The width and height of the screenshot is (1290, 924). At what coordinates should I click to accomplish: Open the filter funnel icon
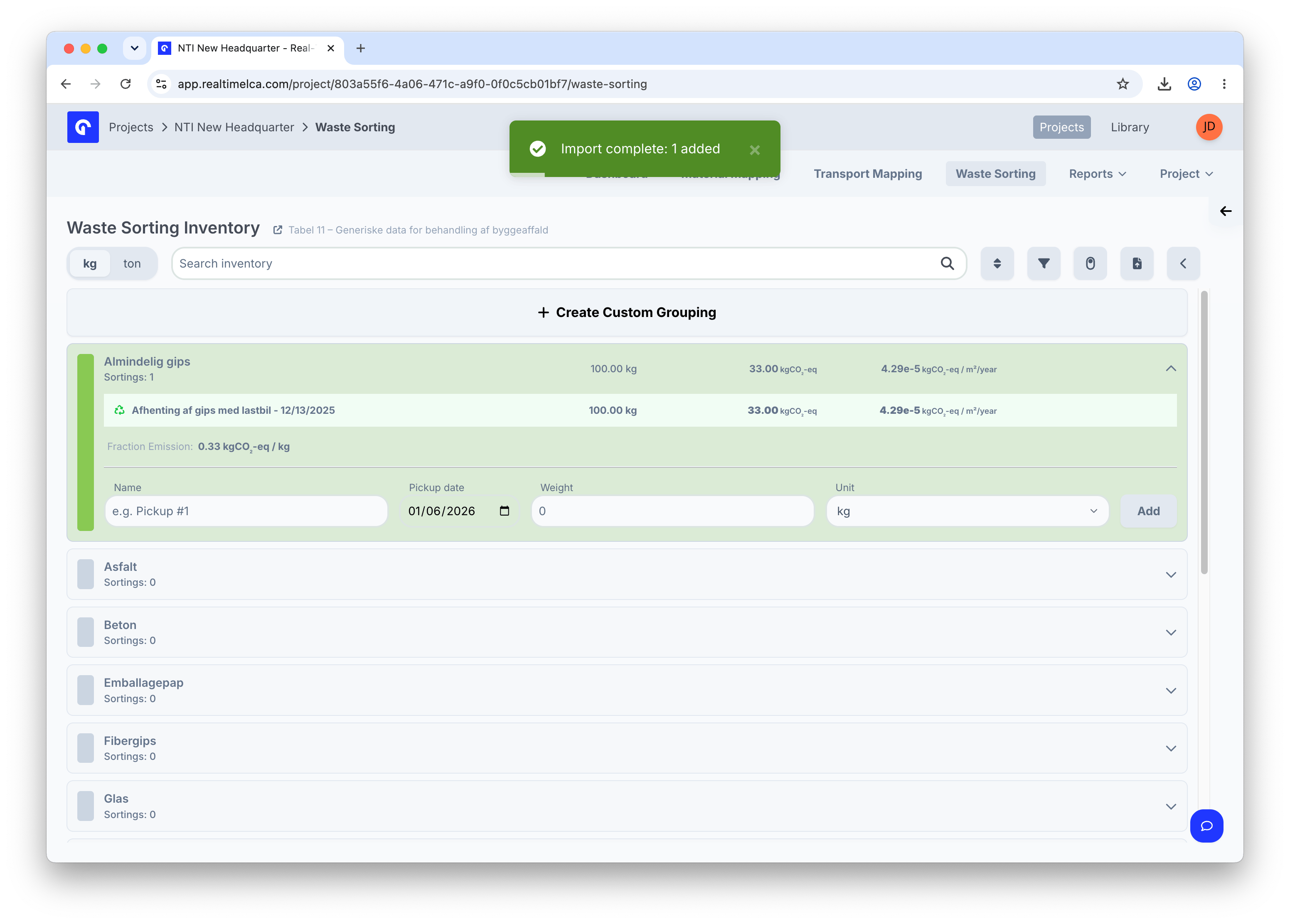click(x=1043, y=263)
